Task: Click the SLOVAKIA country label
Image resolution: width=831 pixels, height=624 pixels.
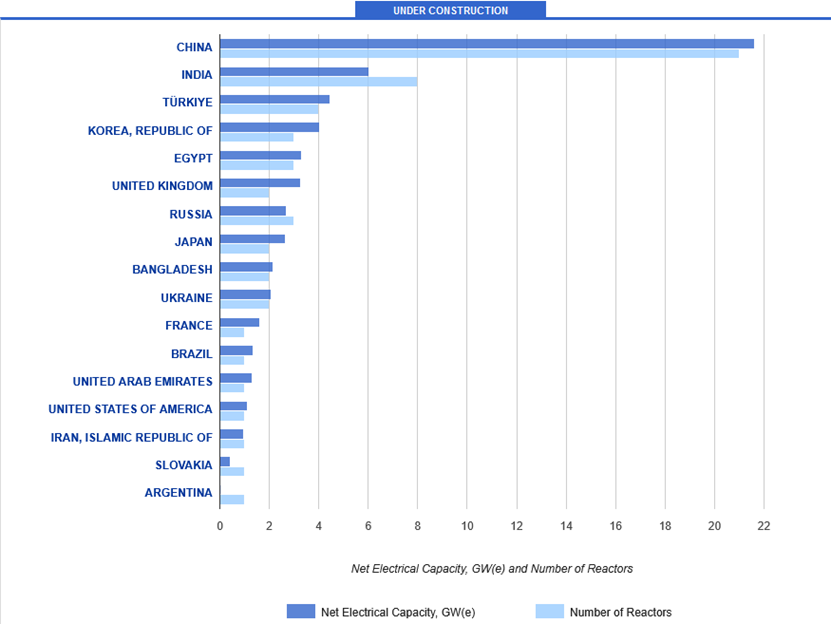Action: point(183,465)
